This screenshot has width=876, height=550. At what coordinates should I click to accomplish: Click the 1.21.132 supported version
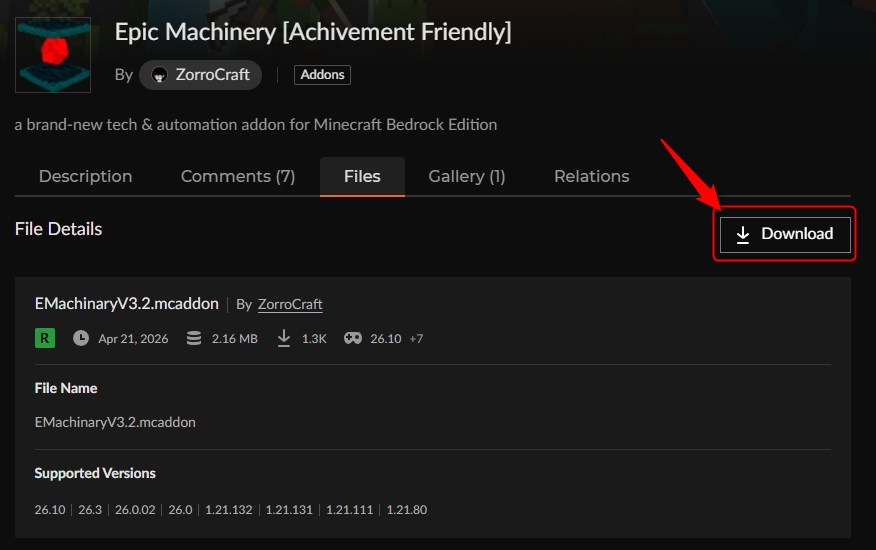click(x=229, y=510)
